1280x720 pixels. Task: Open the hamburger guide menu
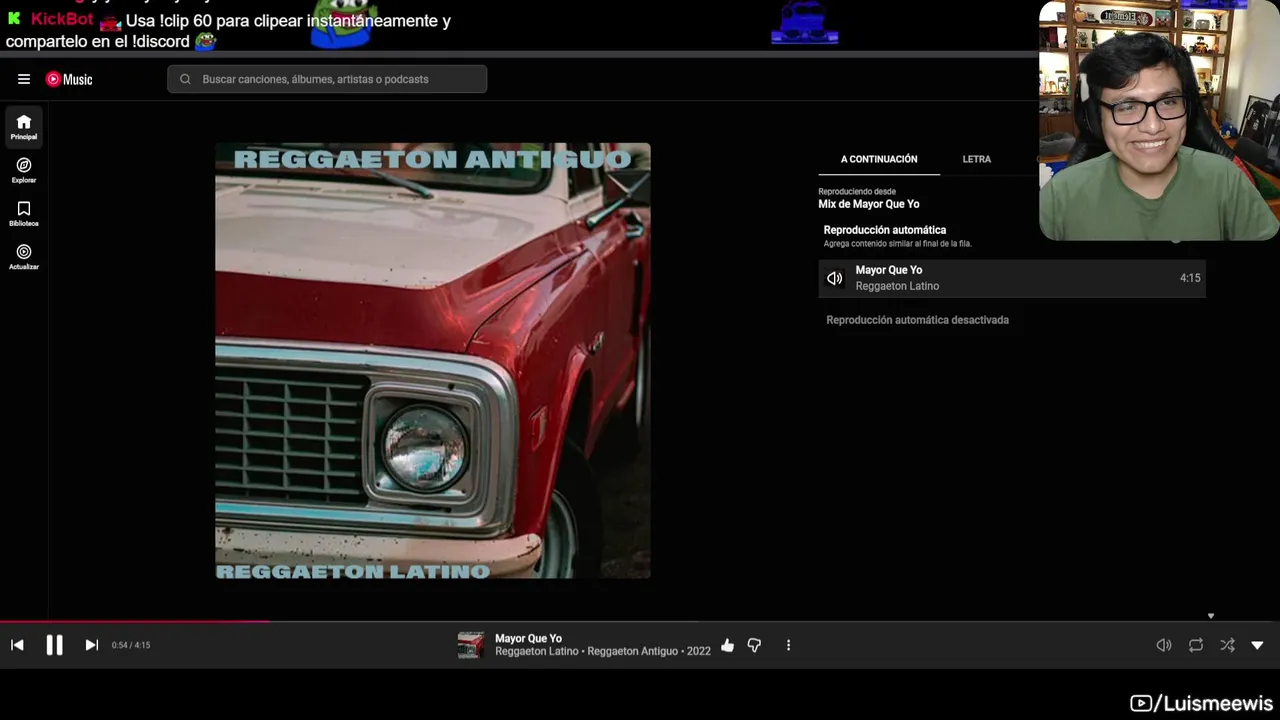[24, 79]
